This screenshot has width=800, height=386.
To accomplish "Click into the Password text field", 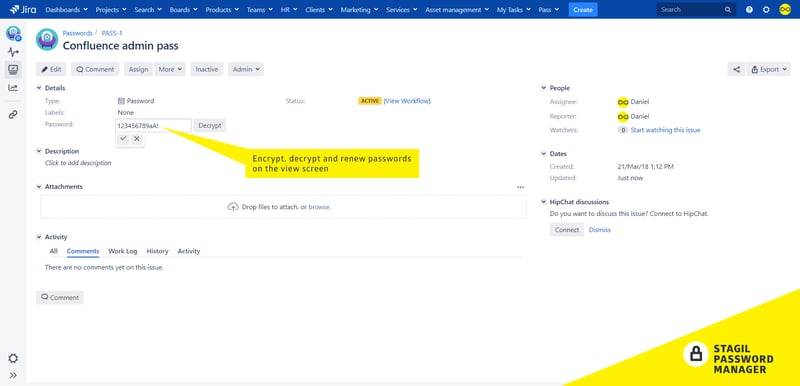I will (x=154, y=125).
